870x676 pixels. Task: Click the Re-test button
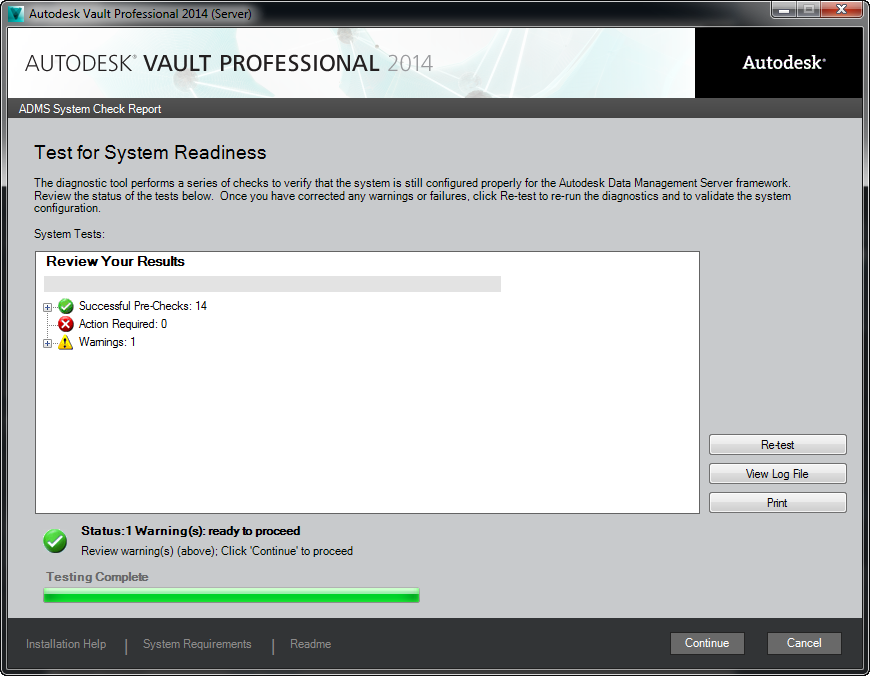click(x=777, y=445)
